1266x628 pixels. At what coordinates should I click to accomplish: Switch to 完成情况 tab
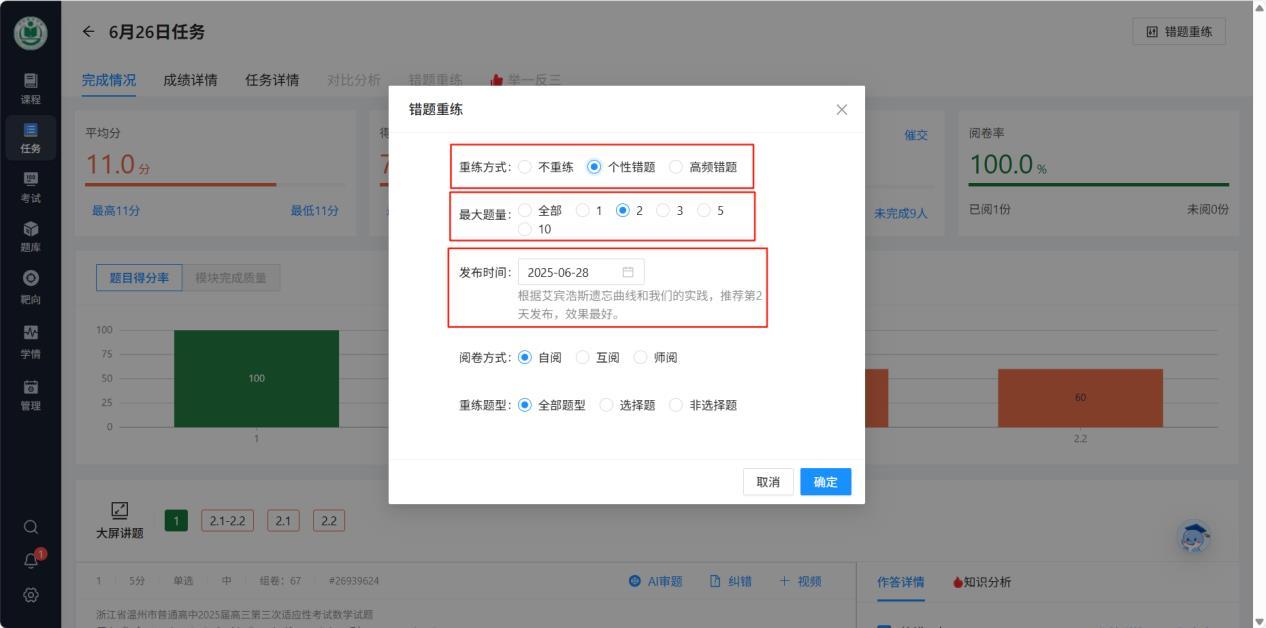point(109,80)
